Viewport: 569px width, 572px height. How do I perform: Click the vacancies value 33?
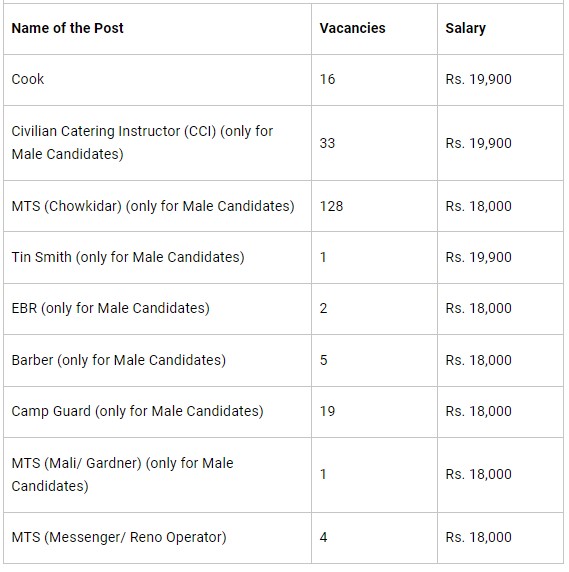click(327, 143)
